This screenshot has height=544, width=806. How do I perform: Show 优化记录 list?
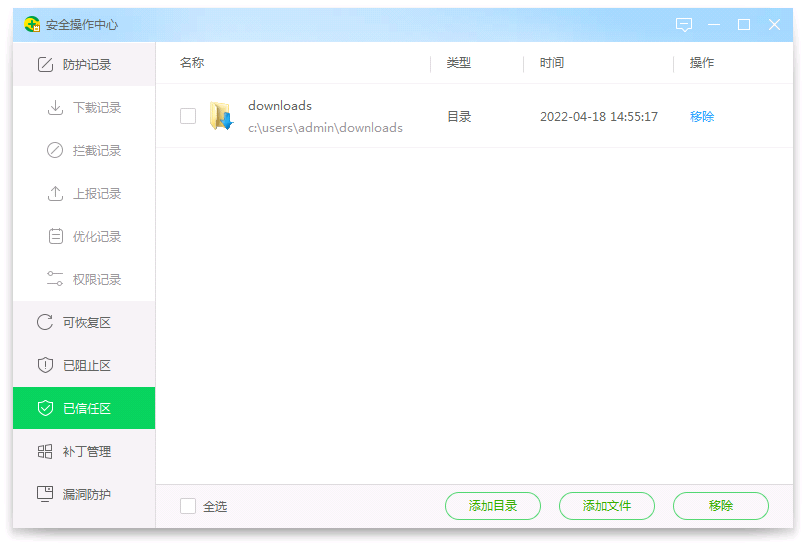pyautogui.click(x=84, y=237)
